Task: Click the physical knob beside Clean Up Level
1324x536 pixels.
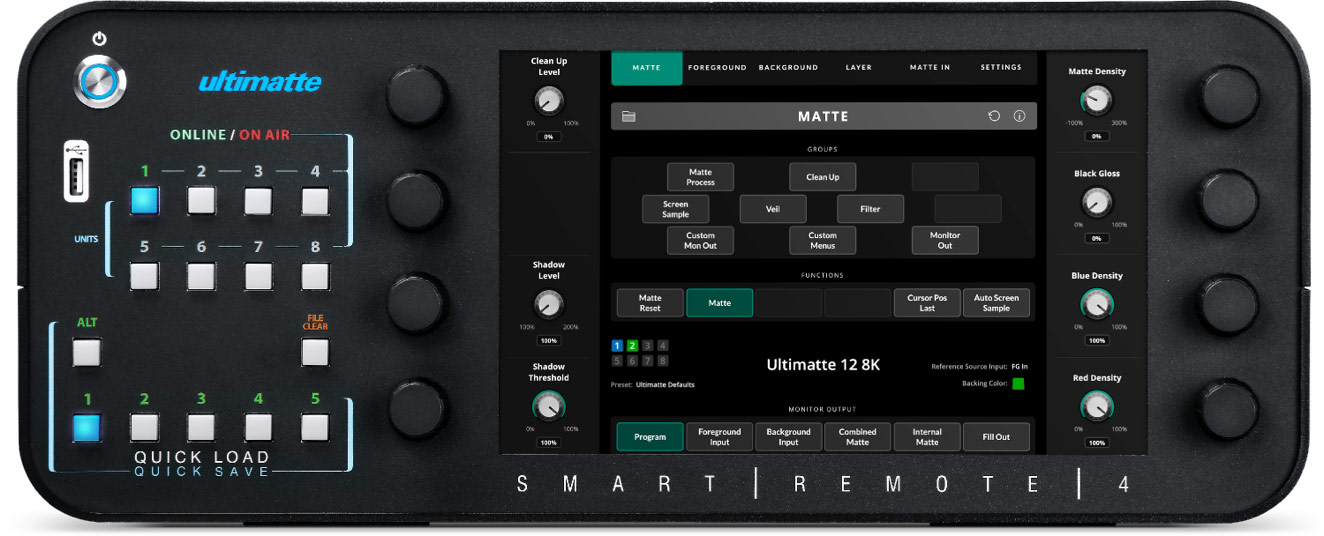Action: click(417, 96)
